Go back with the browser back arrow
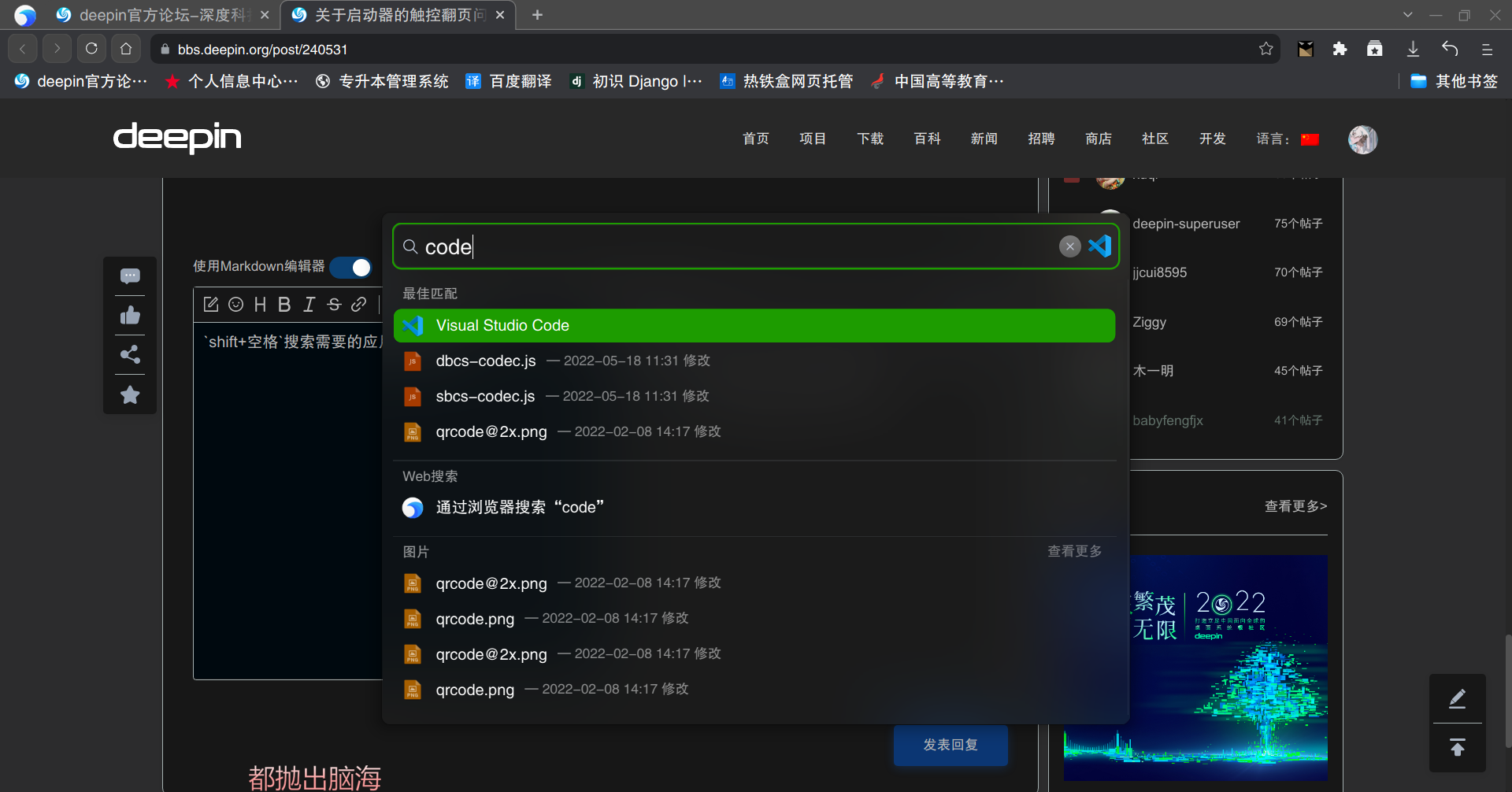 pos(23,49)
